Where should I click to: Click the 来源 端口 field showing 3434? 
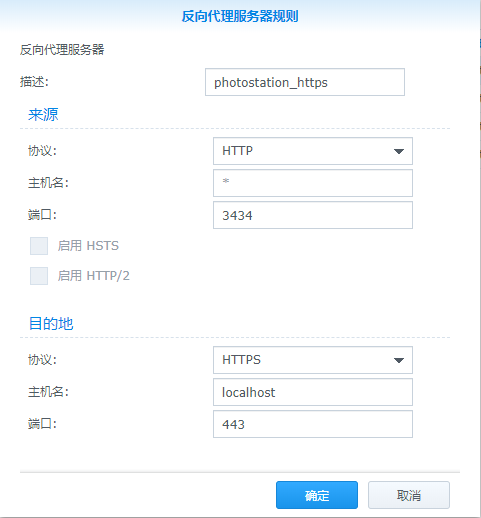tap(313, 215)
